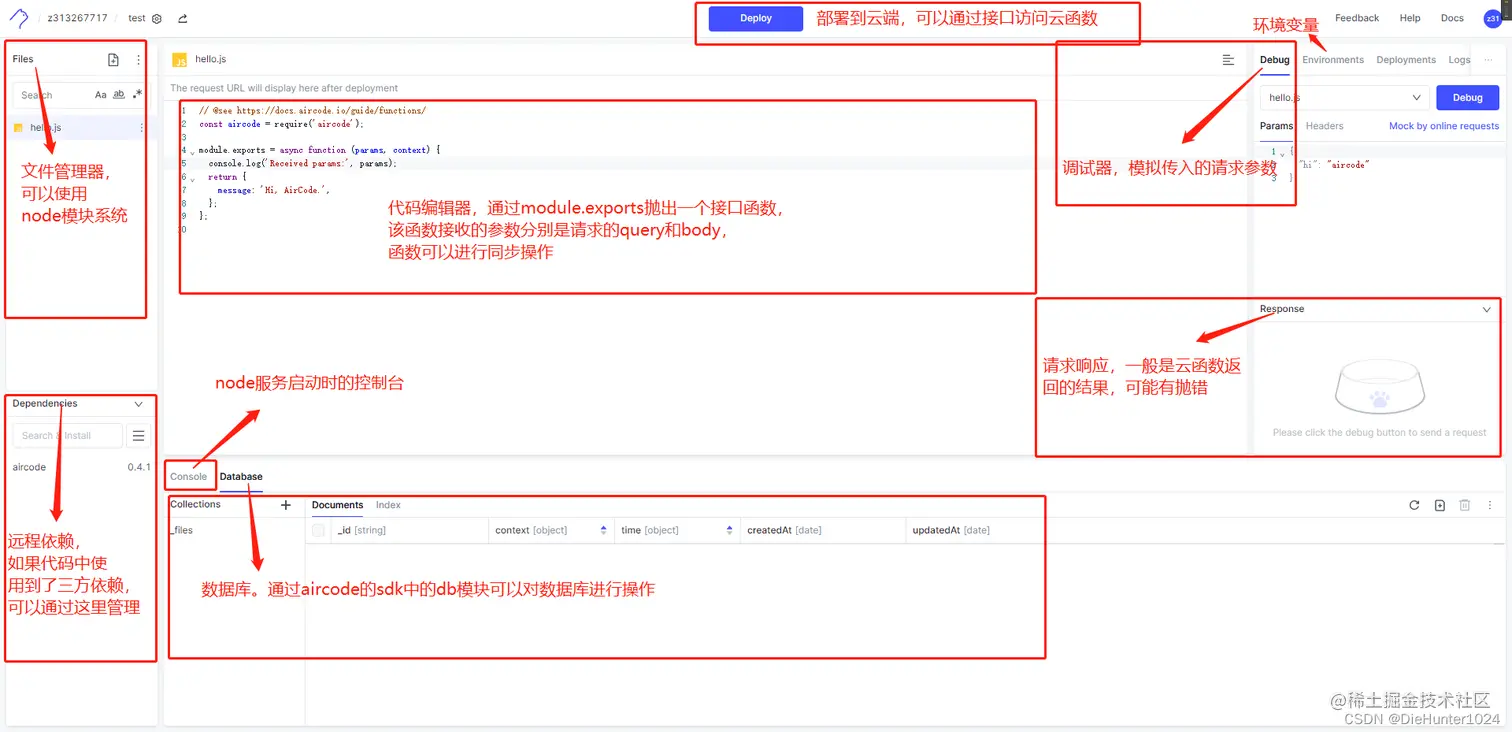Click the delete documents trash icon
Screen dimensions: 1512x732
[1465, 505]
